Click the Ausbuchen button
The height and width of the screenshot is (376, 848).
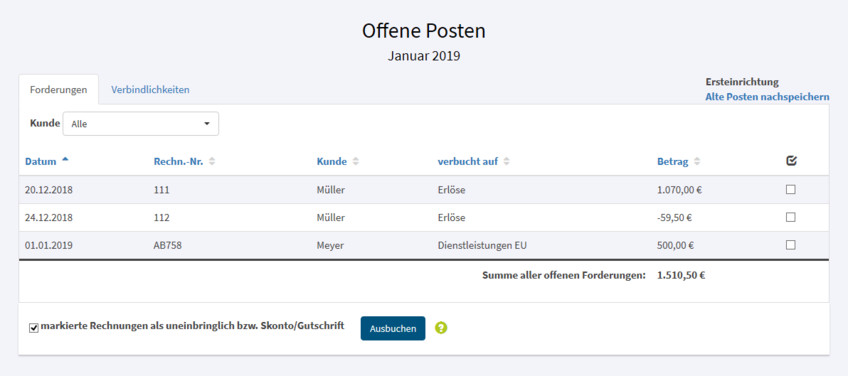pyautogui.click(x=393, y=328)
